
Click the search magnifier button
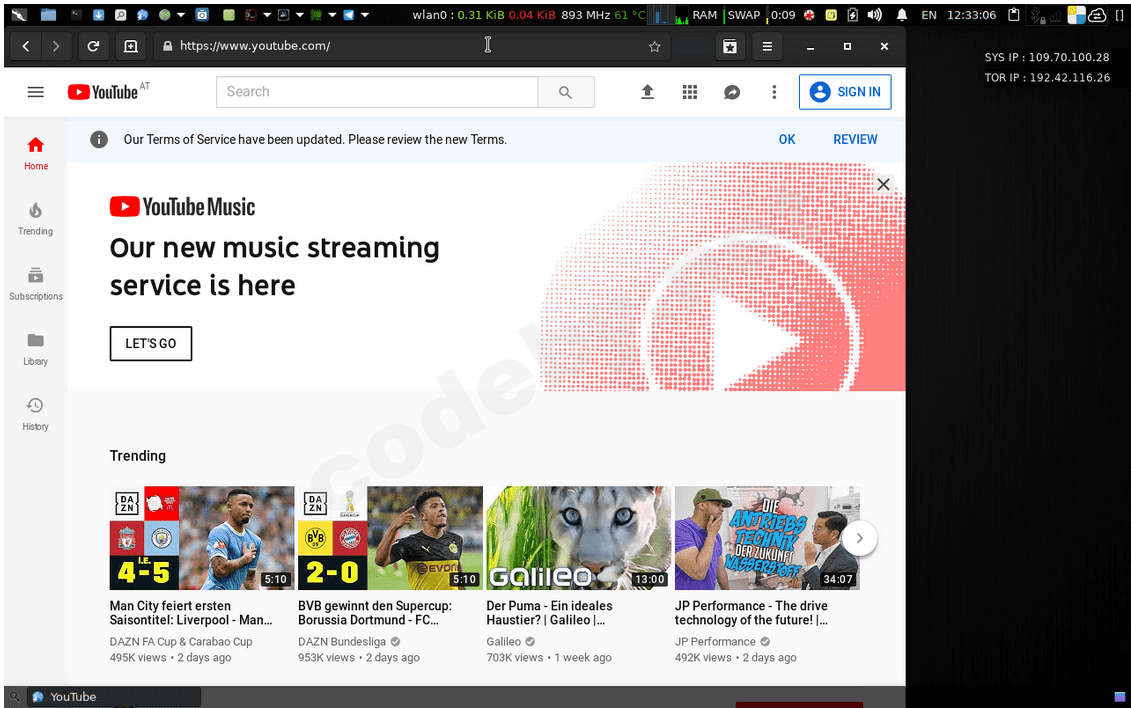[565, 92]
